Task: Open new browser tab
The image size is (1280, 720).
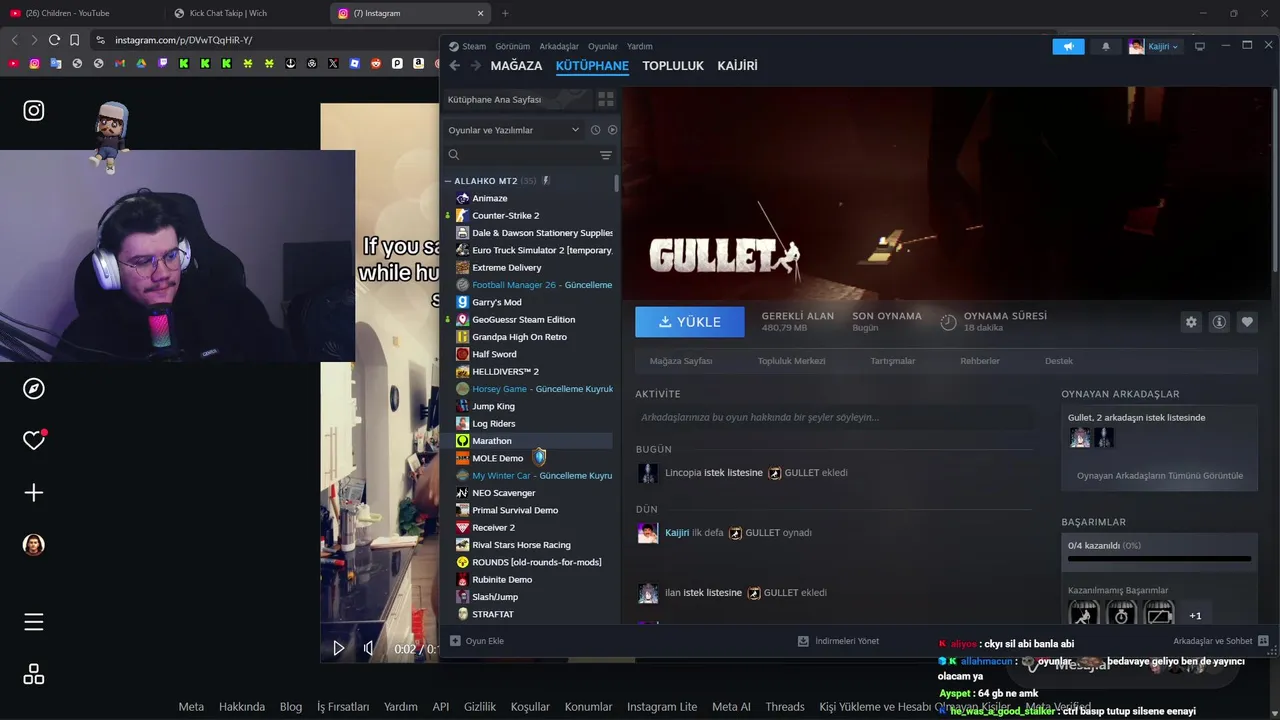Action: [x=505, y=13]
